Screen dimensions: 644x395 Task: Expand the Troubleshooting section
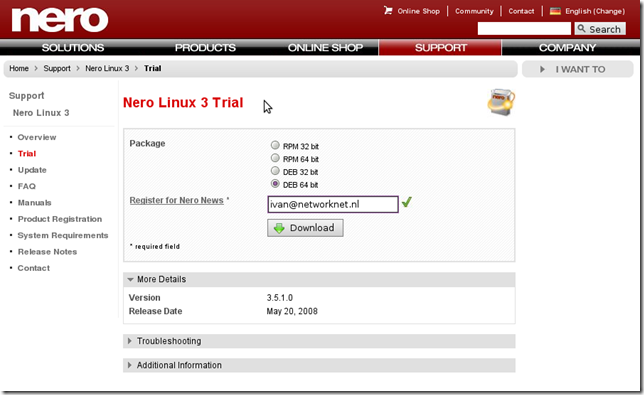pyautogui.click(x=319, y=341)
